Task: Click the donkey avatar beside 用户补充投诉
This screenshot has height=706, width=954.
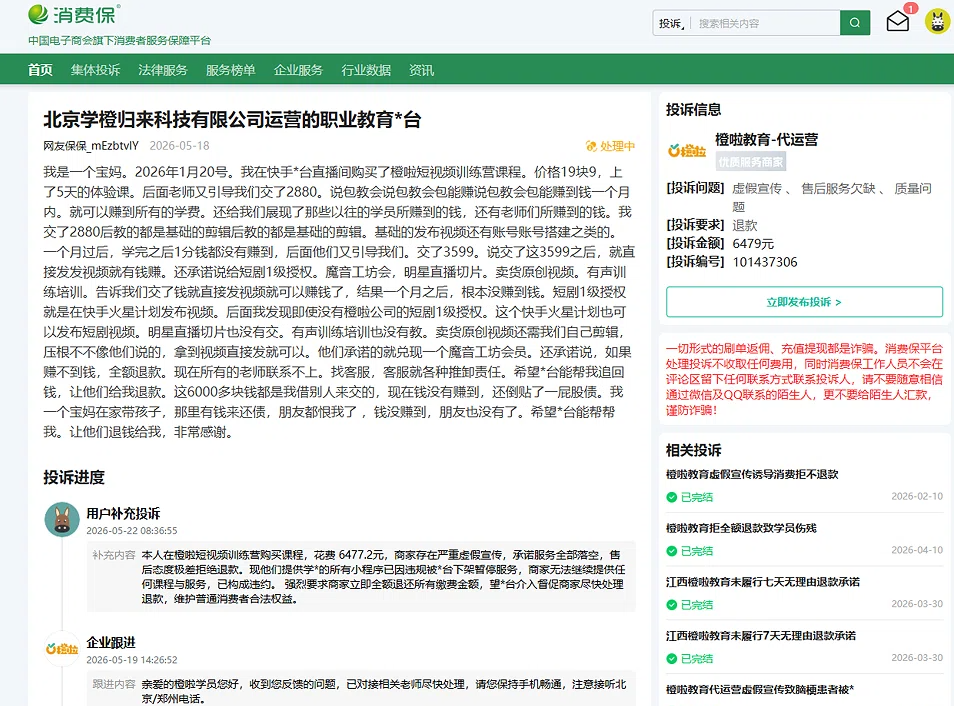Action: [62, 519]
